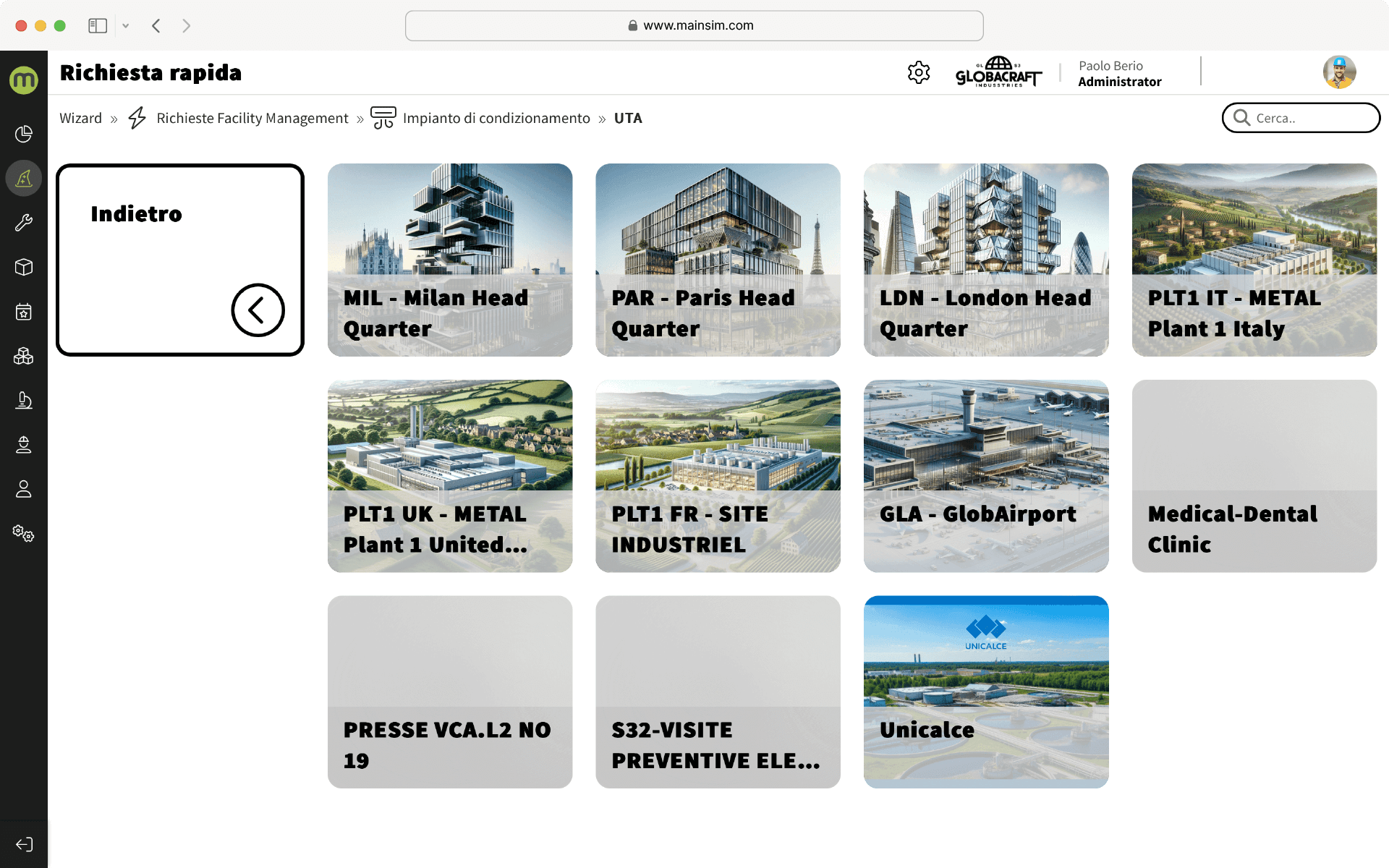
Task: Open the user profile icon in sidebar
Action: coord(24,489)
